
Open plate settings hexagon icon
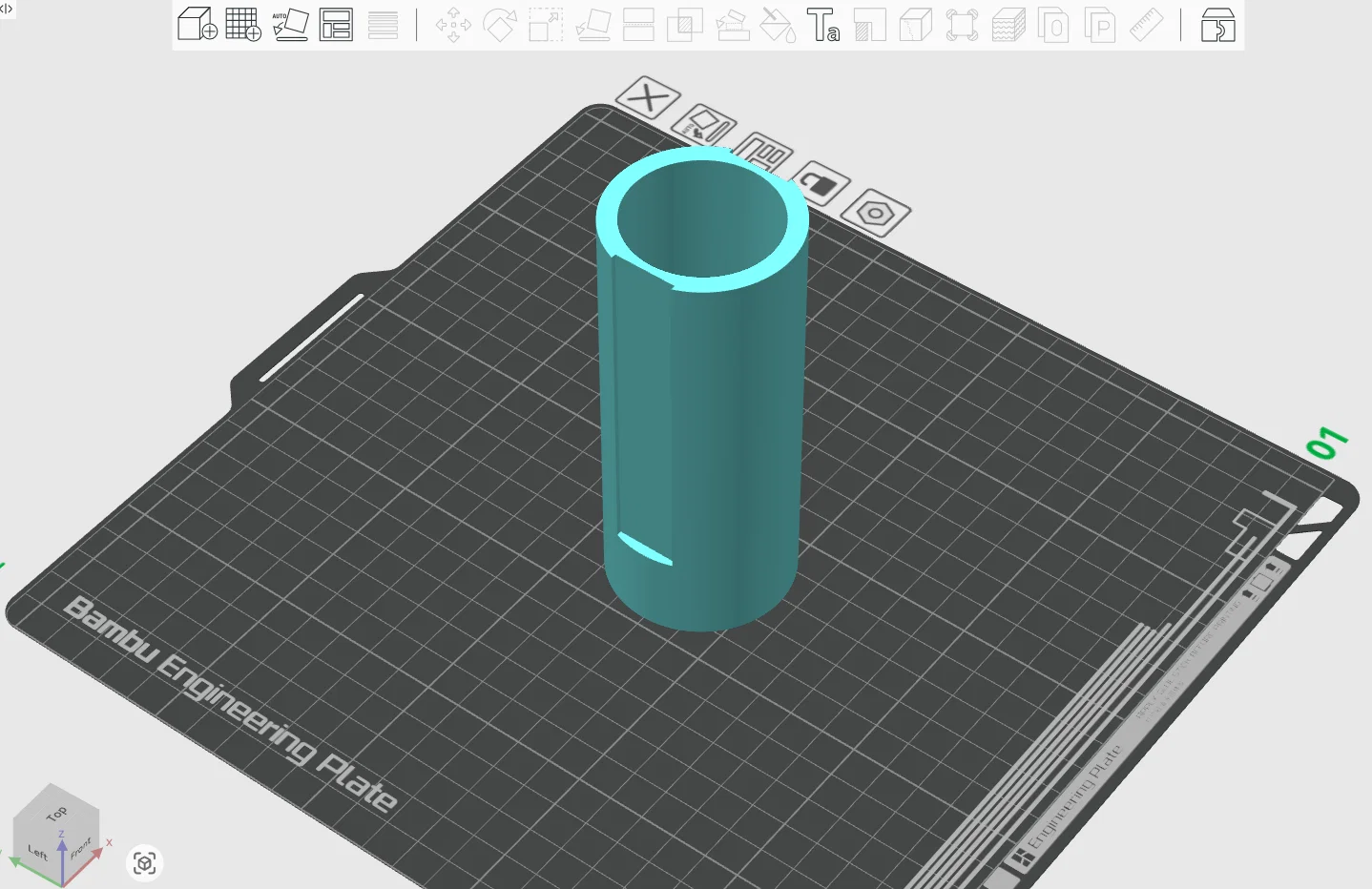point(877,213)
